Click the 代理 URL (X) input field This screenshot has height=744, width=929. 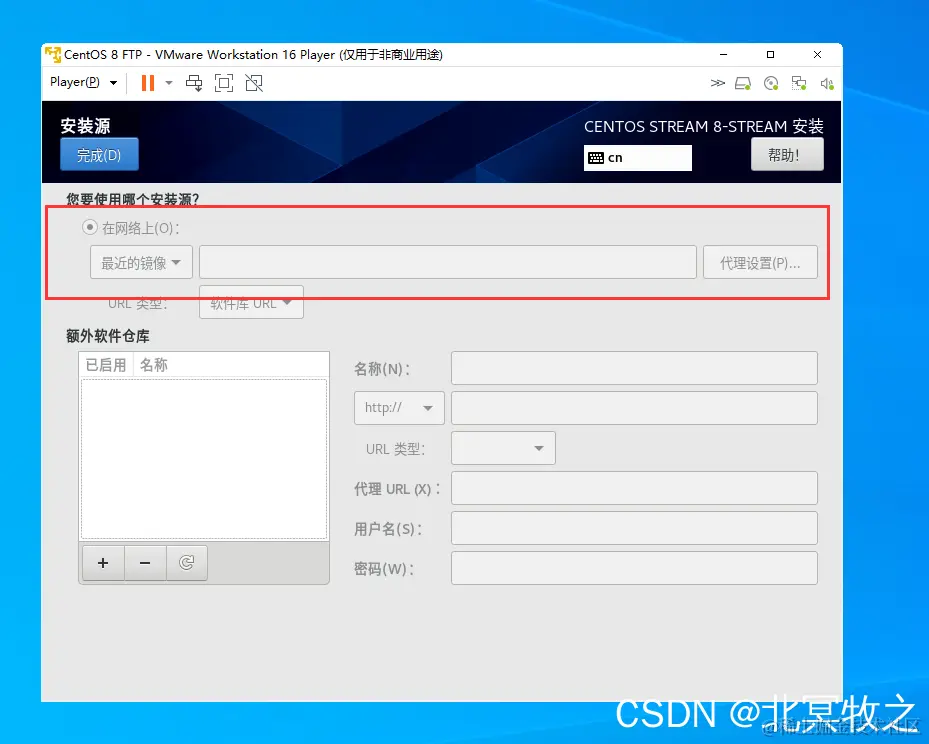634,488
